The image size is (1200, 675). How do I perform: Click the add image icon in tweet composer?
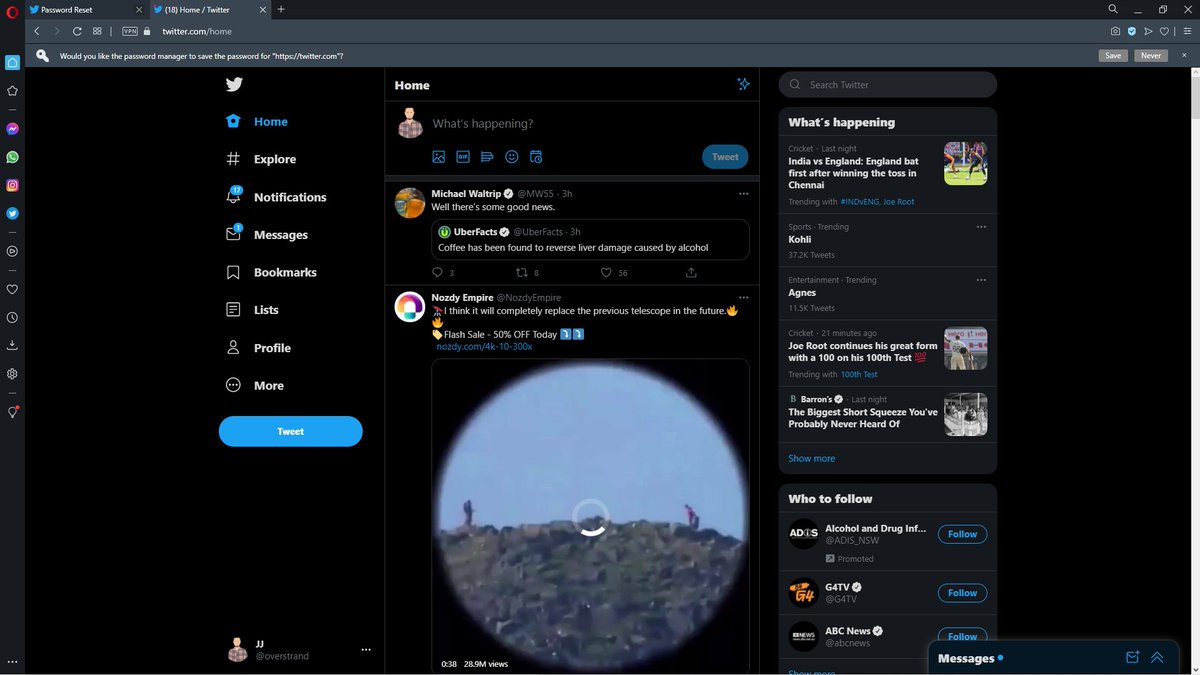point(438,157)
